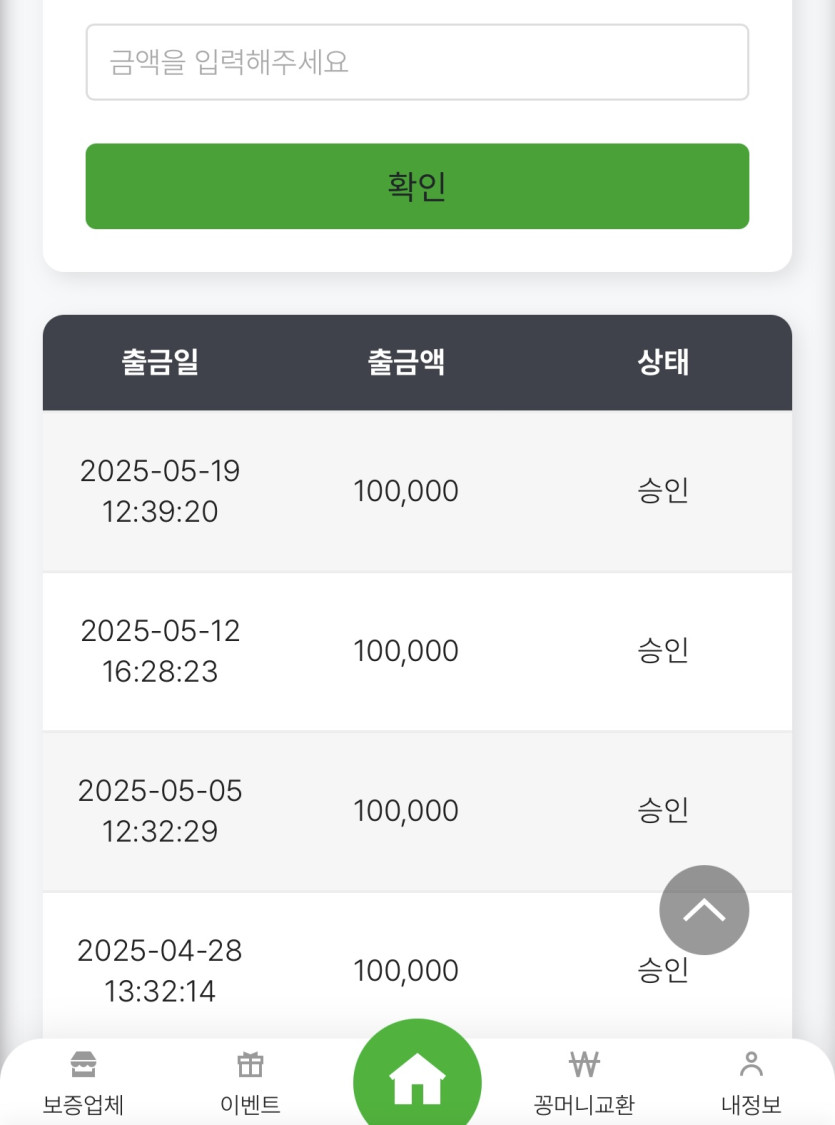Tap the 이벤트 tab label

(x=250, y=1105)
